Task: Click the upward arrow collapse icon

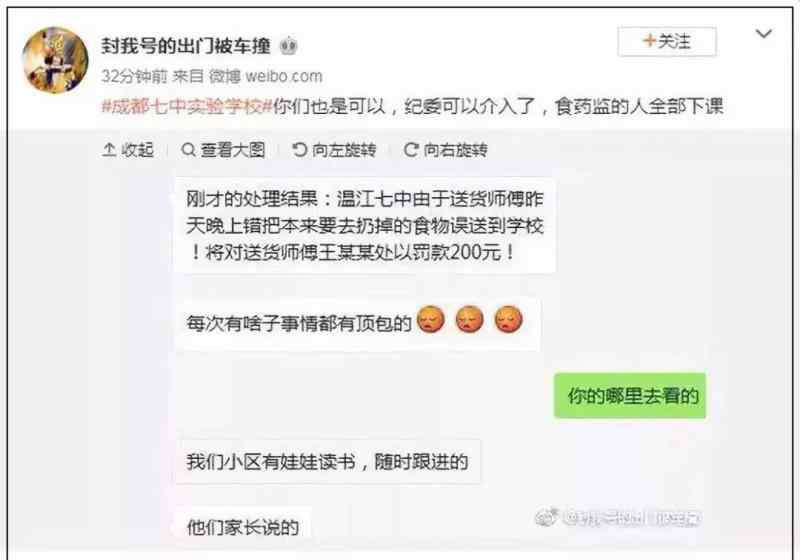Action: (x=109, y=150)
